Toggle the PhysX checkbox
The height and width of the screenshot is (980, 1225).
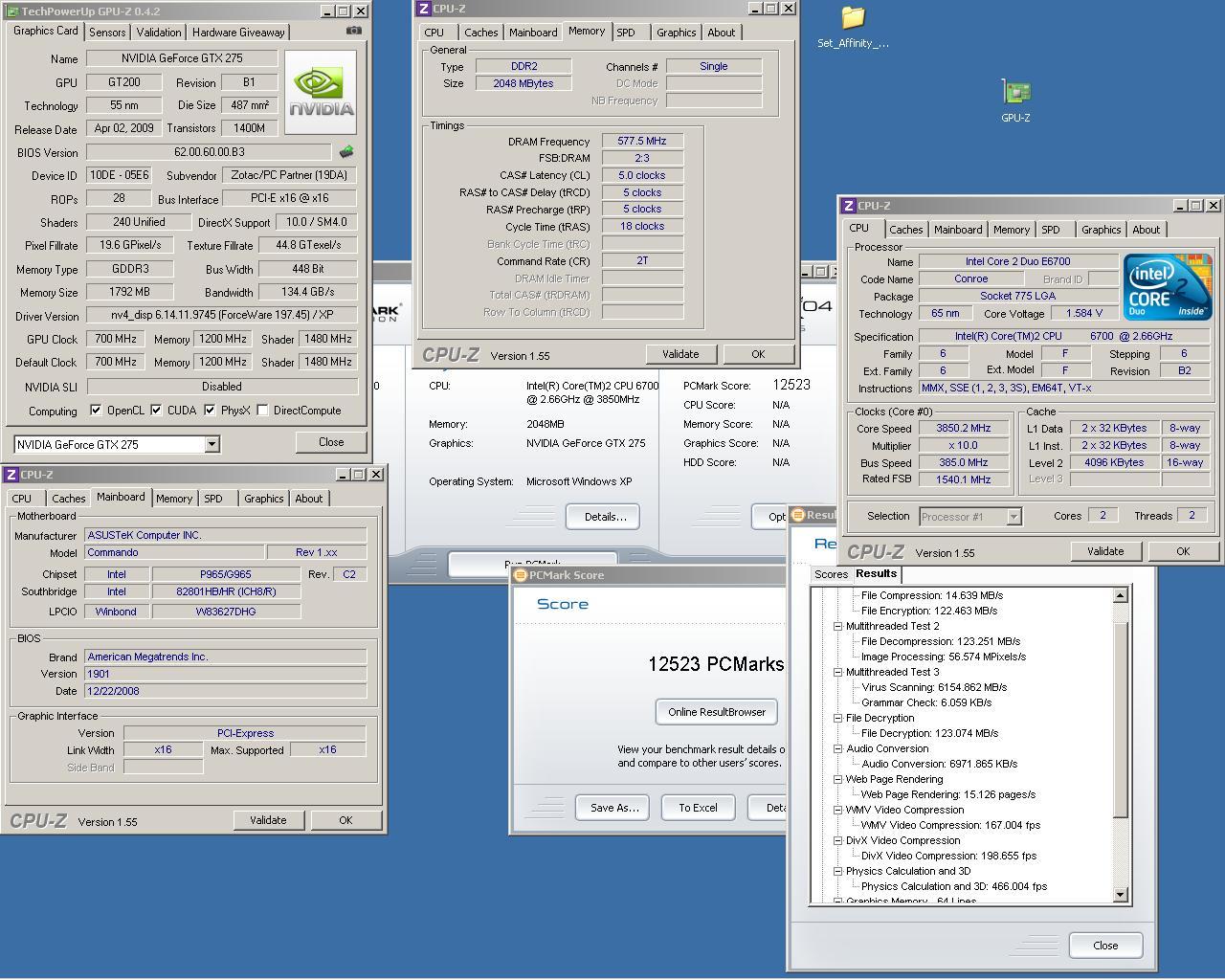(x=210, y=410)
